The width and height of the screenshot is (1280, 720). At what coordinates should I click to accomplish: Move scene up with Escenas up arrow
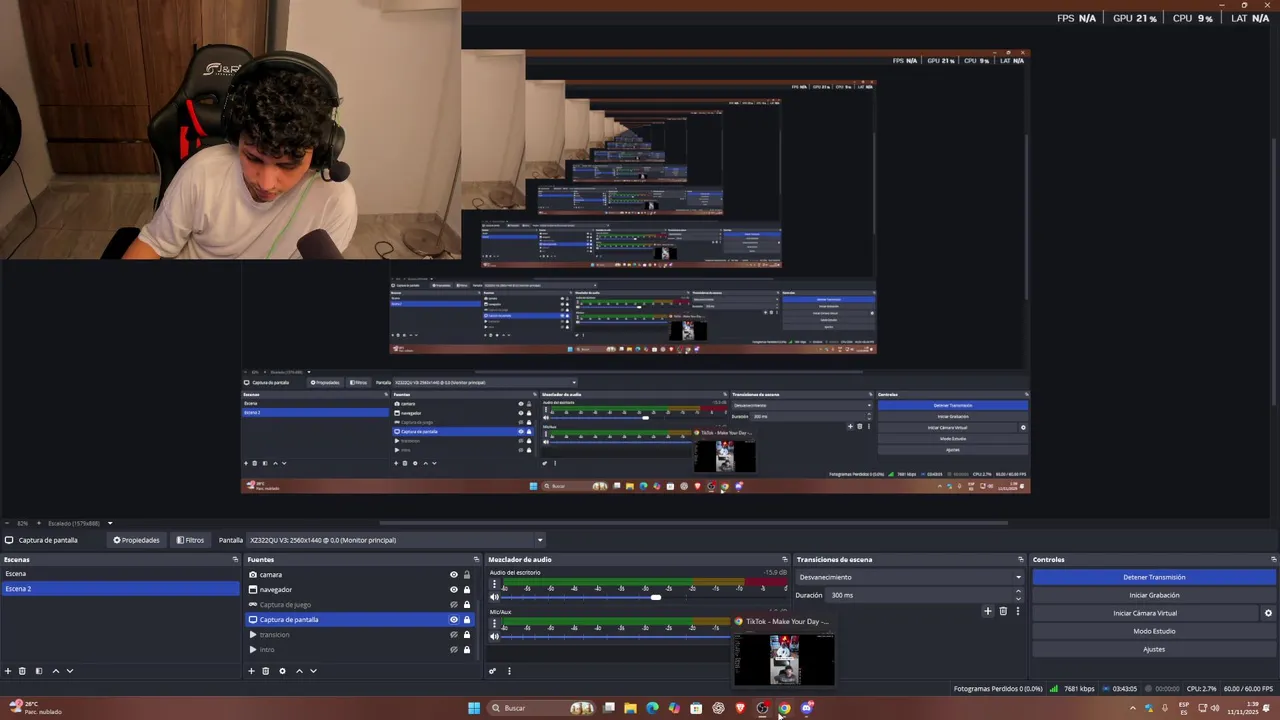point(55,671)
